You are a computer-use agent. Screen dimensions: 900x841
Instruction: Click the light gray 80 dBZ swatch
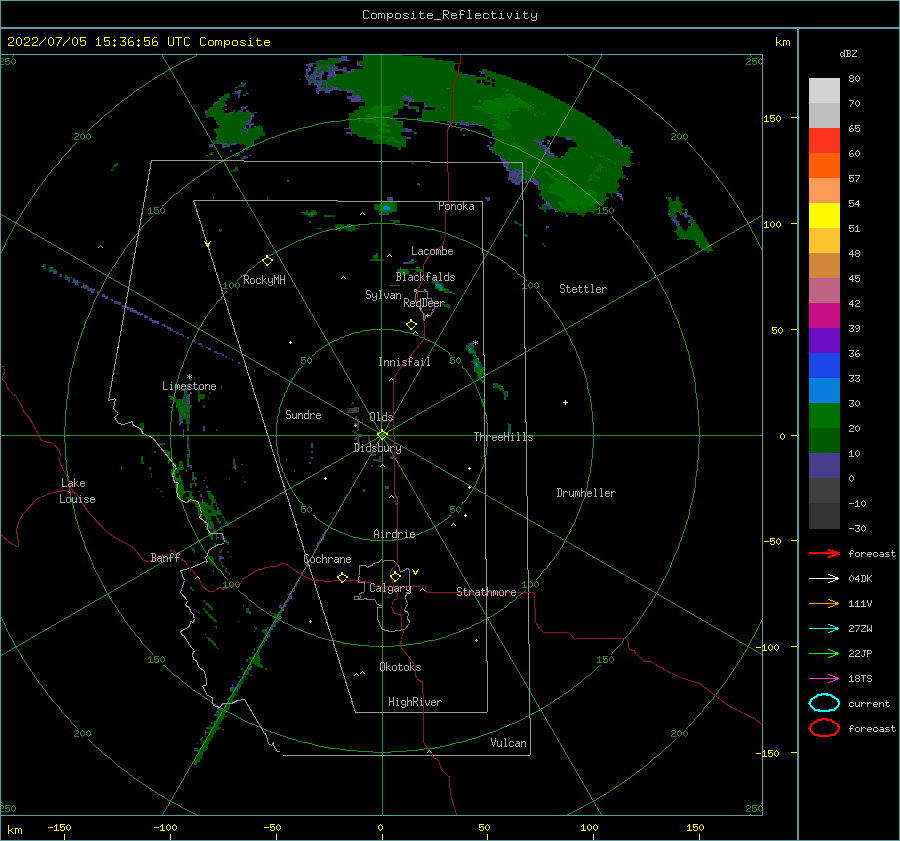(824, 90)
